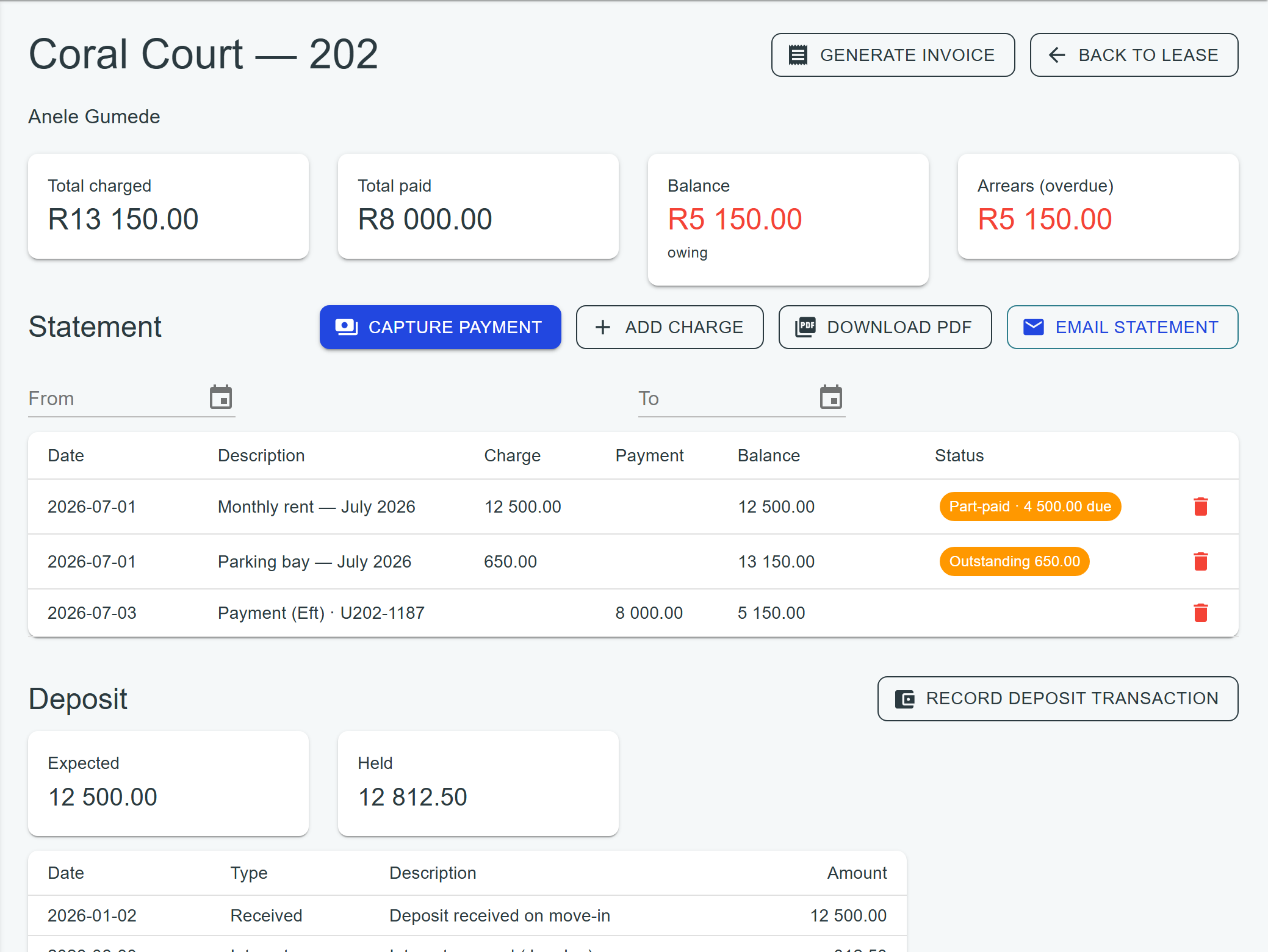Click the Status column header

959,455
